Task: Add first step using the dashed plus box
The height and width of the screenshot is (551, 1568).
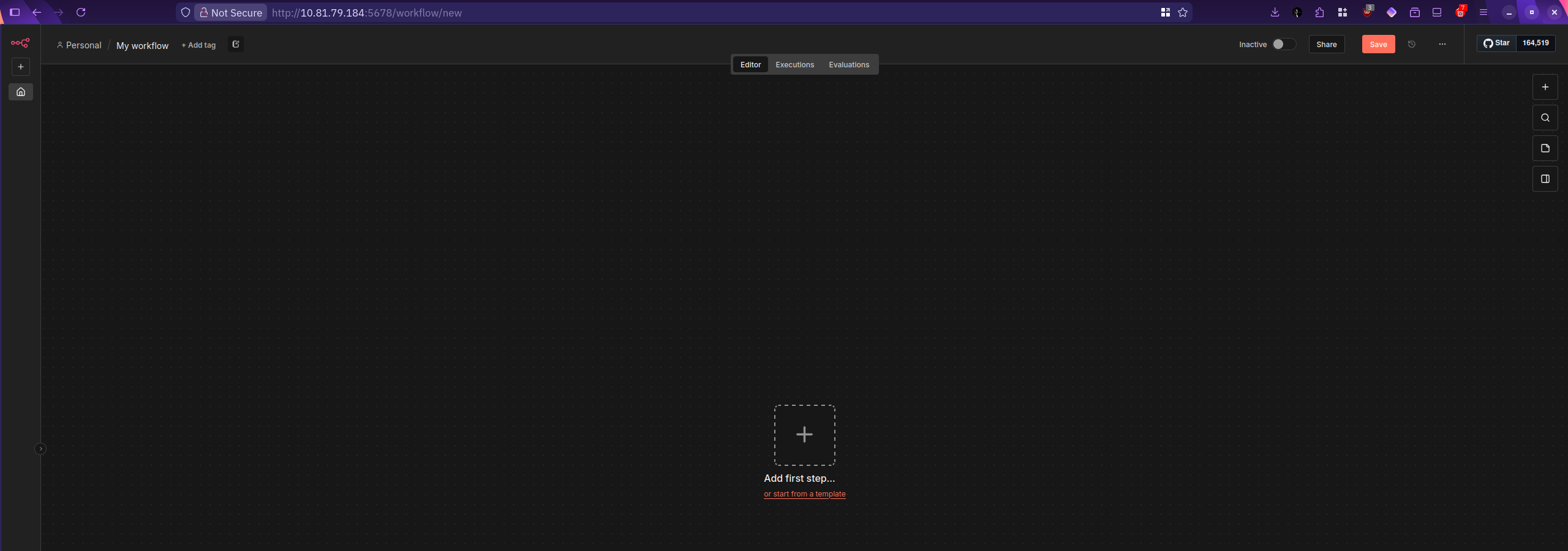Action: point(804,435)
